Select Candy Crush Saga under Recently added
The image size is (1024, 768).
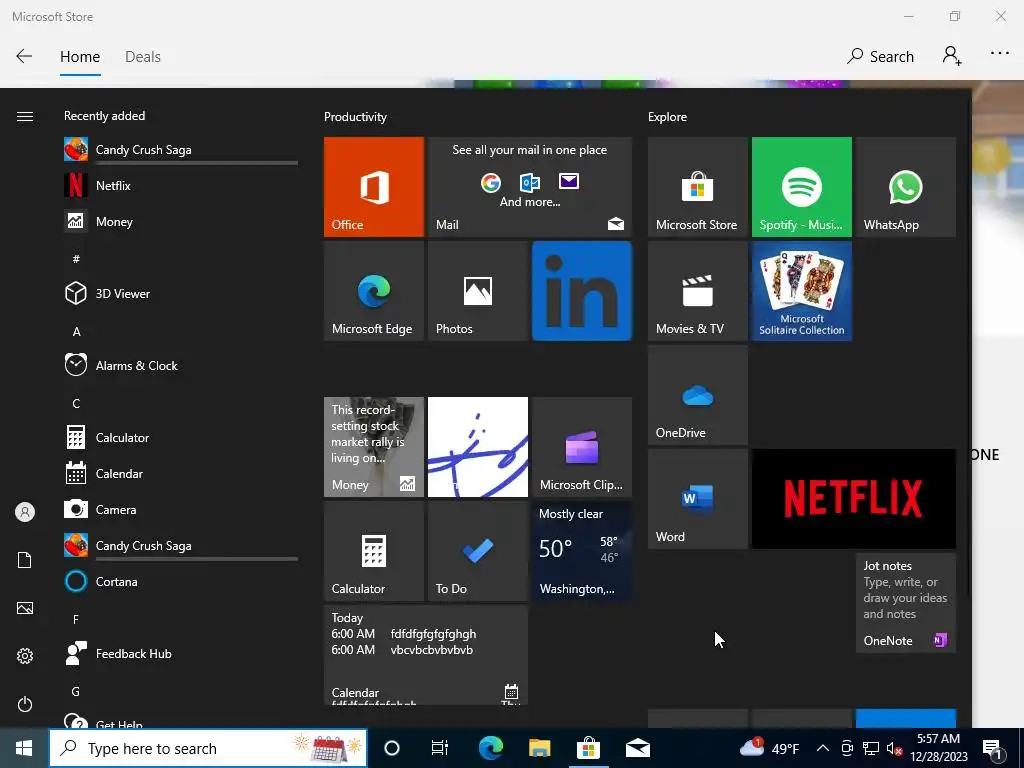(x=181, y=150)
